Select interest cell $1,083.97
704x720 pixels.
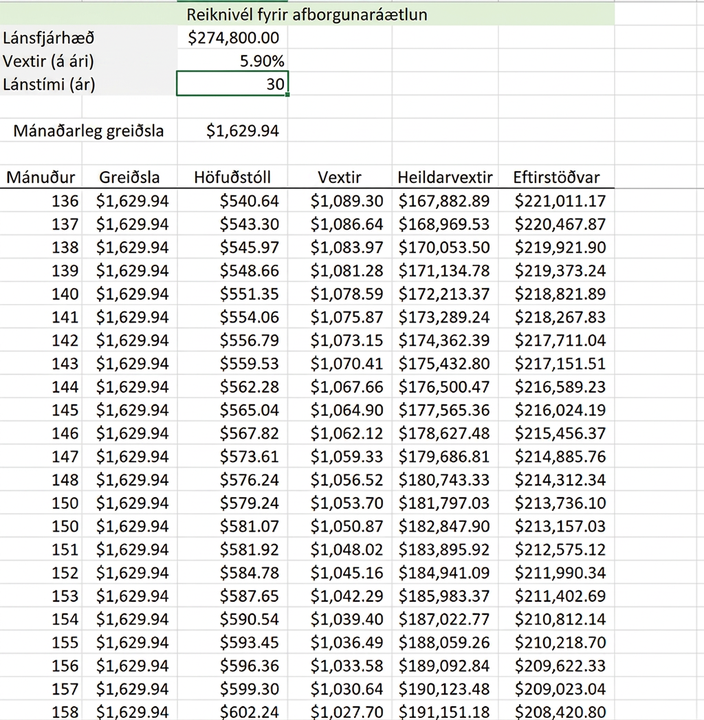click(340, 247)
